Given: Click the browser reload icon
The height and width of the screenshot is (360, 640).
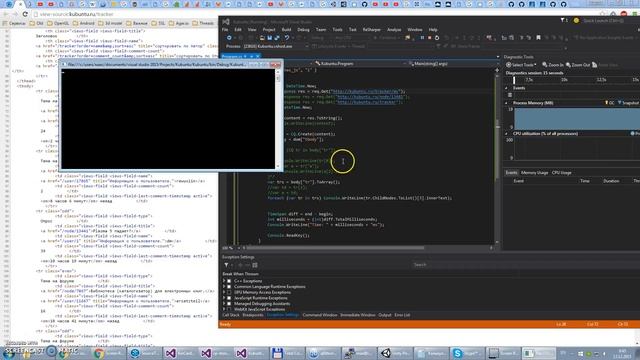Looking at the screenshot, I should [x=25, y=14].
